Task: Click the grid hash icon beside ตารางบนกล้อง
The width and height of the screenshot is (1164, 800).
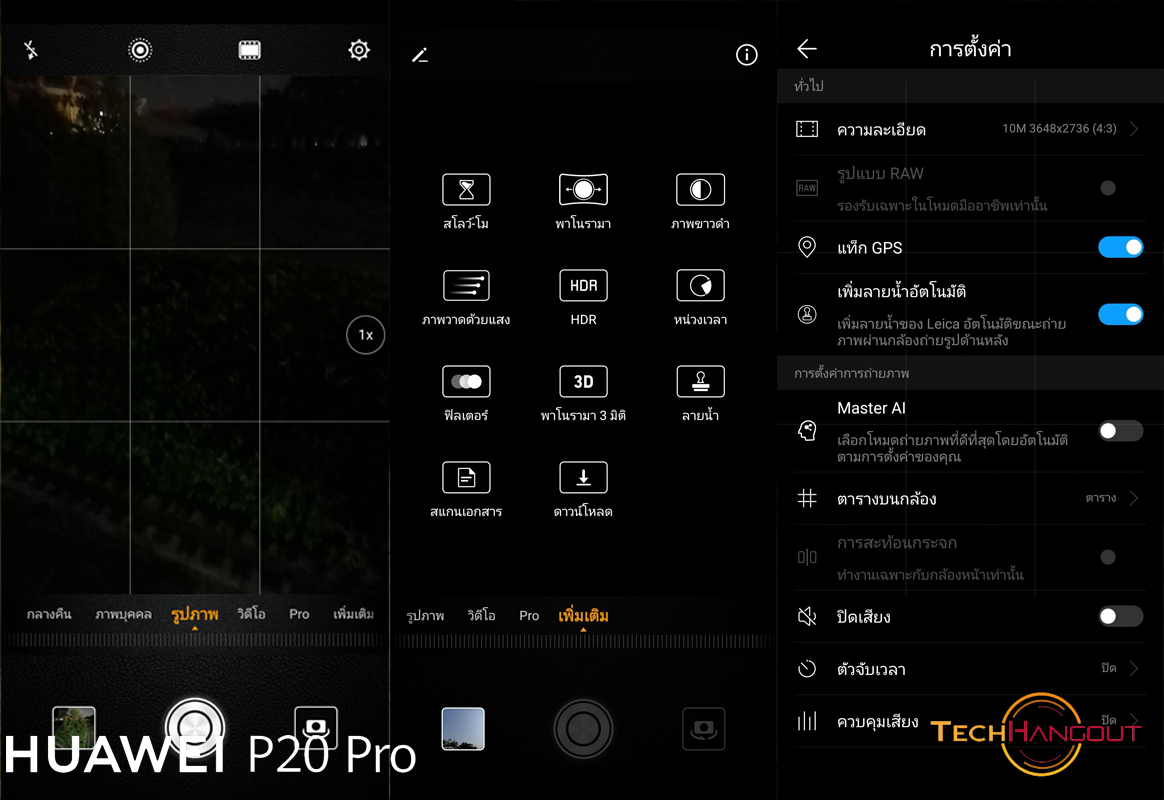Action: [x=807, y=498]
